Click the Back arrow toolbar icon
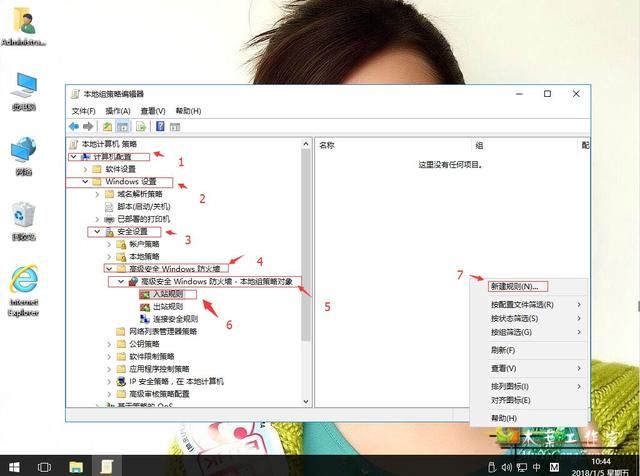Viewport: 640px width, 476px height. pos(74,127)
